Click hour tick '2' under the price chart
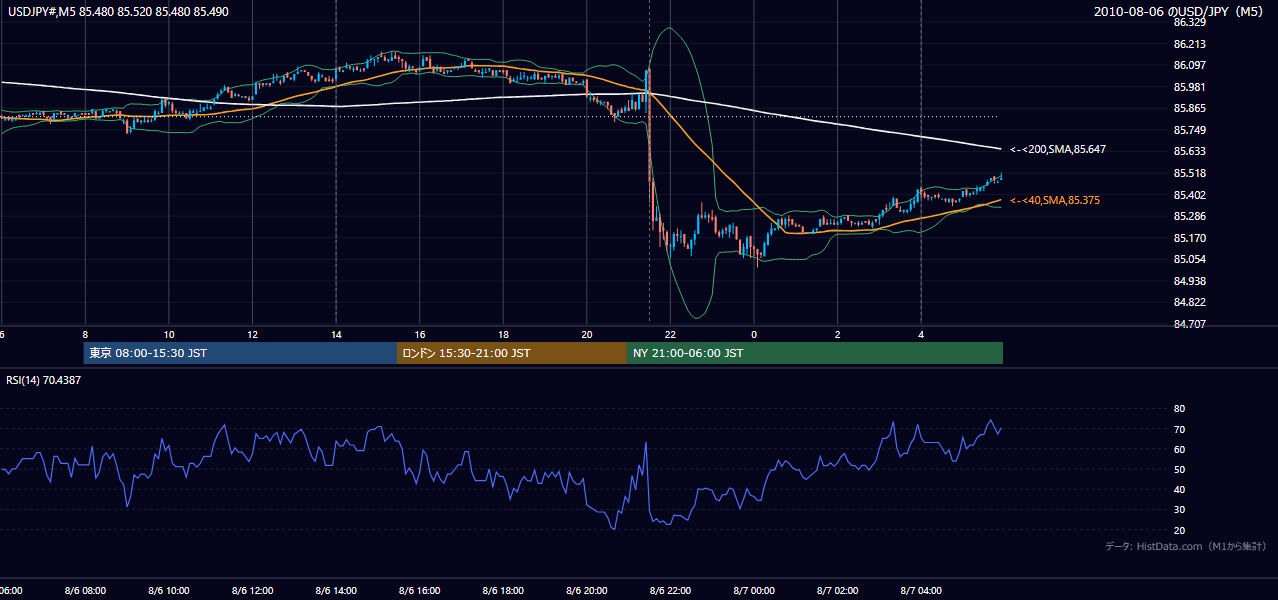 coord(838,335)
